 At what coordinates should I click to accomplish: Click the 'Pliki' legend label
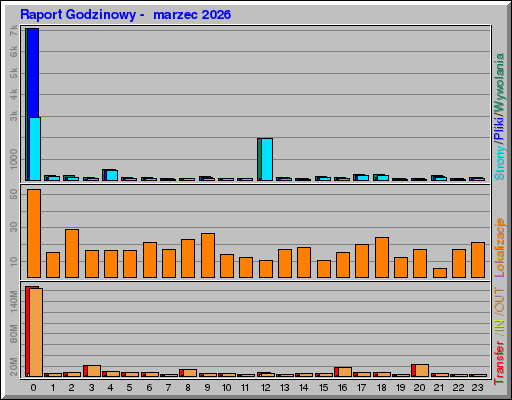(x=499, y=128)
